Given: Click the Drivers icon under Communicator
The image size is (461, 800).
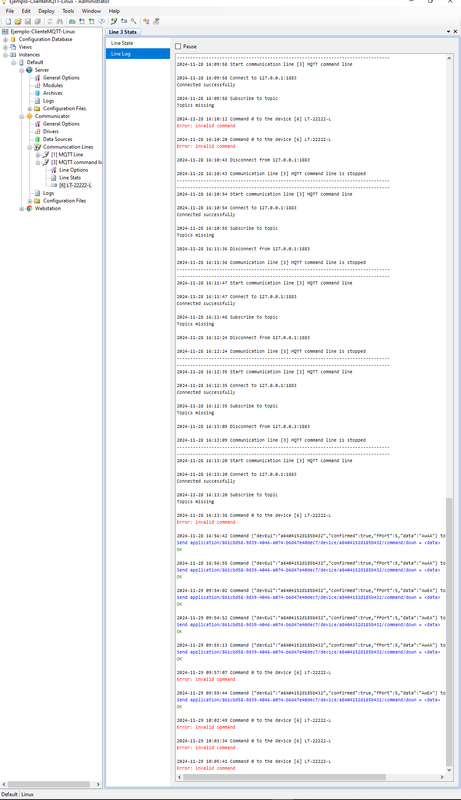Looking at the screenshot, I should click(x=37, y=132).
